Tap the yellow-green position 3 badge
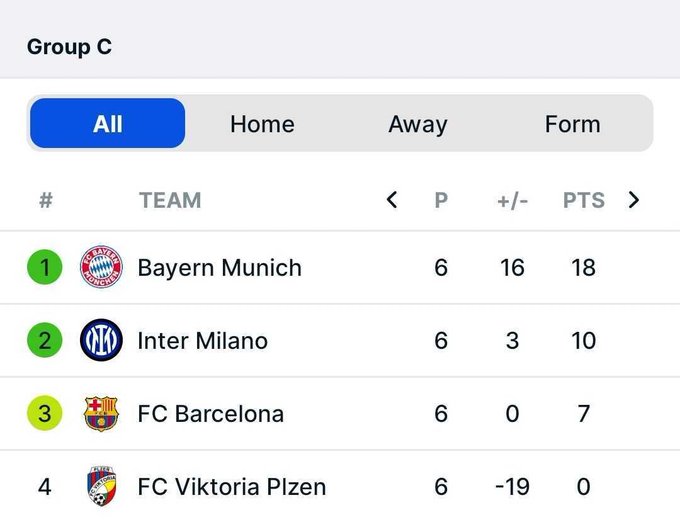 [x=45, y=413]
